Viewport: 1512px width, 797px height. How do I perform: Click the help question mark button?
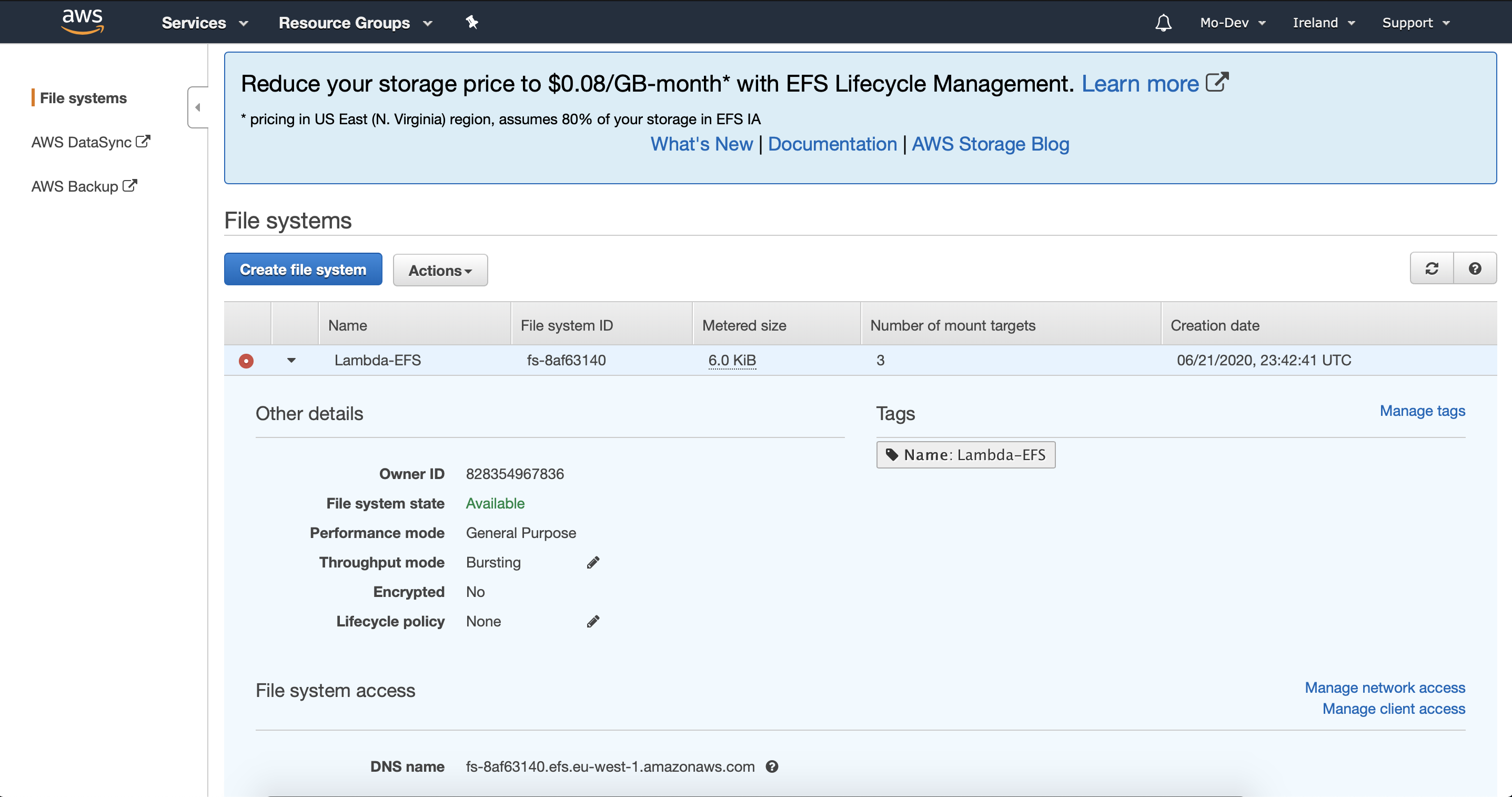(x=1475, y=269)
